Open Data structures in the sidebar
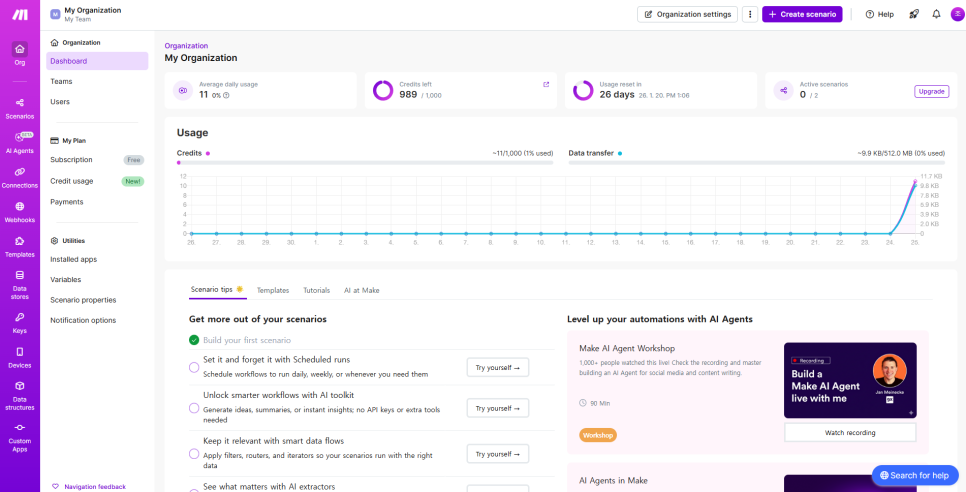The width and height of the screenshot is (966, 492). [x=20, y=395]
